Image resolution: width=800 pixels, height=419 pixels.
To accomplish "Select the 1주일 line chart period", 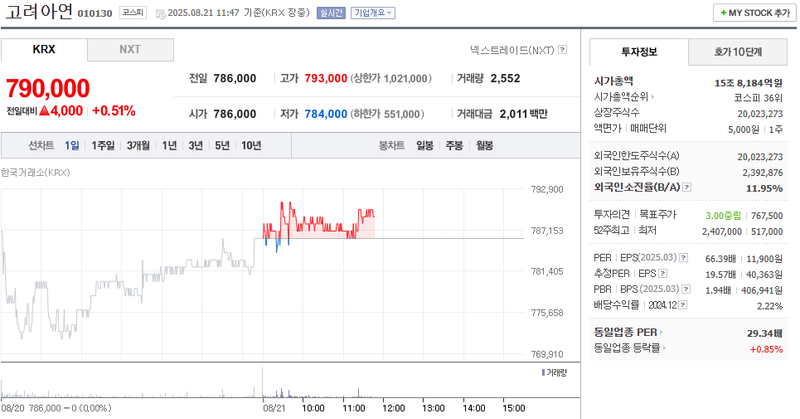I will [x=103, y=145].
